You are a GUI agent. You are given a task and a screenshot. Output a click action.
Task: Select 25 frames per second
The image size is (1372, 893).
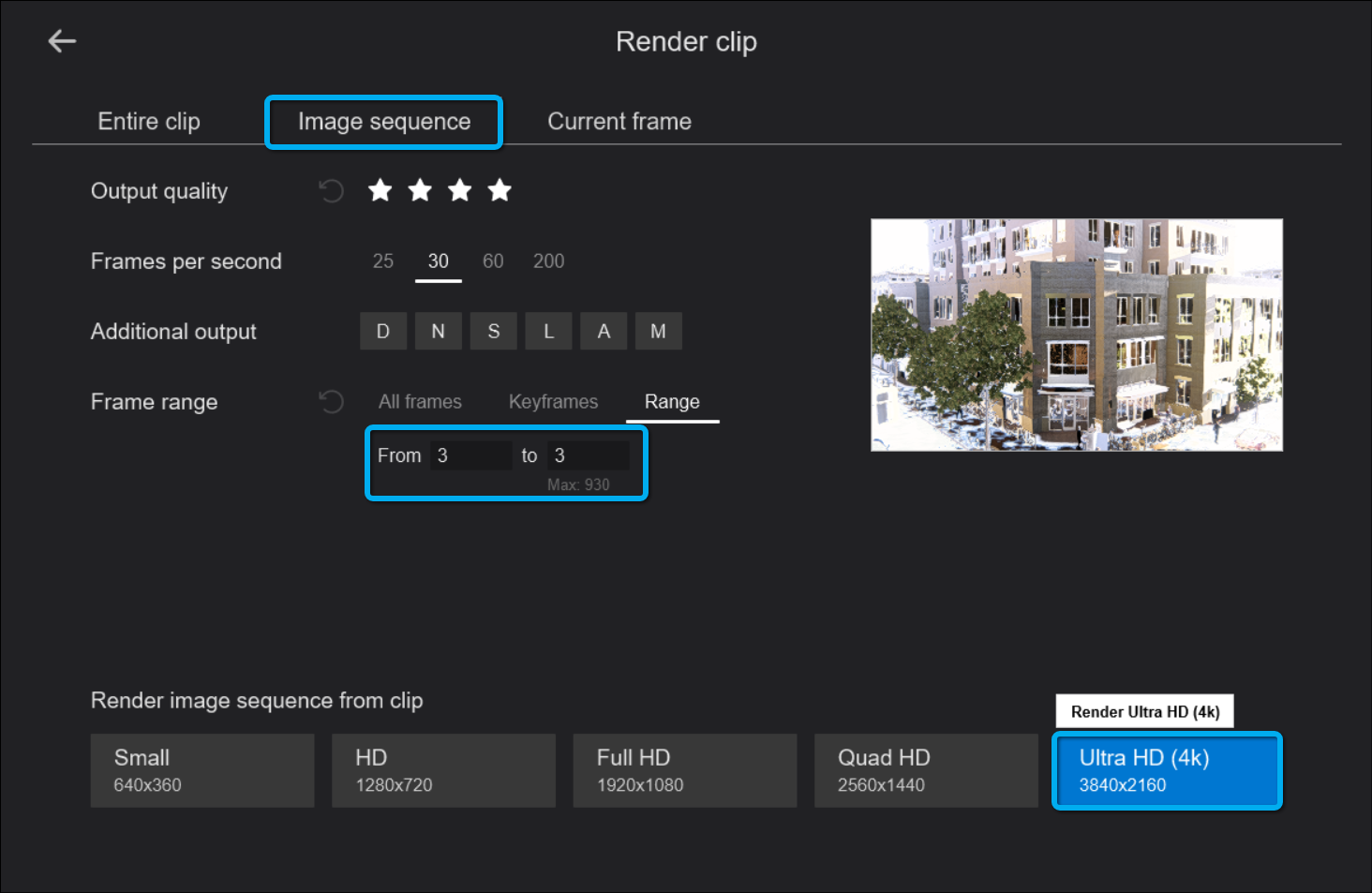pyautogui.click(x=383, y=261)
